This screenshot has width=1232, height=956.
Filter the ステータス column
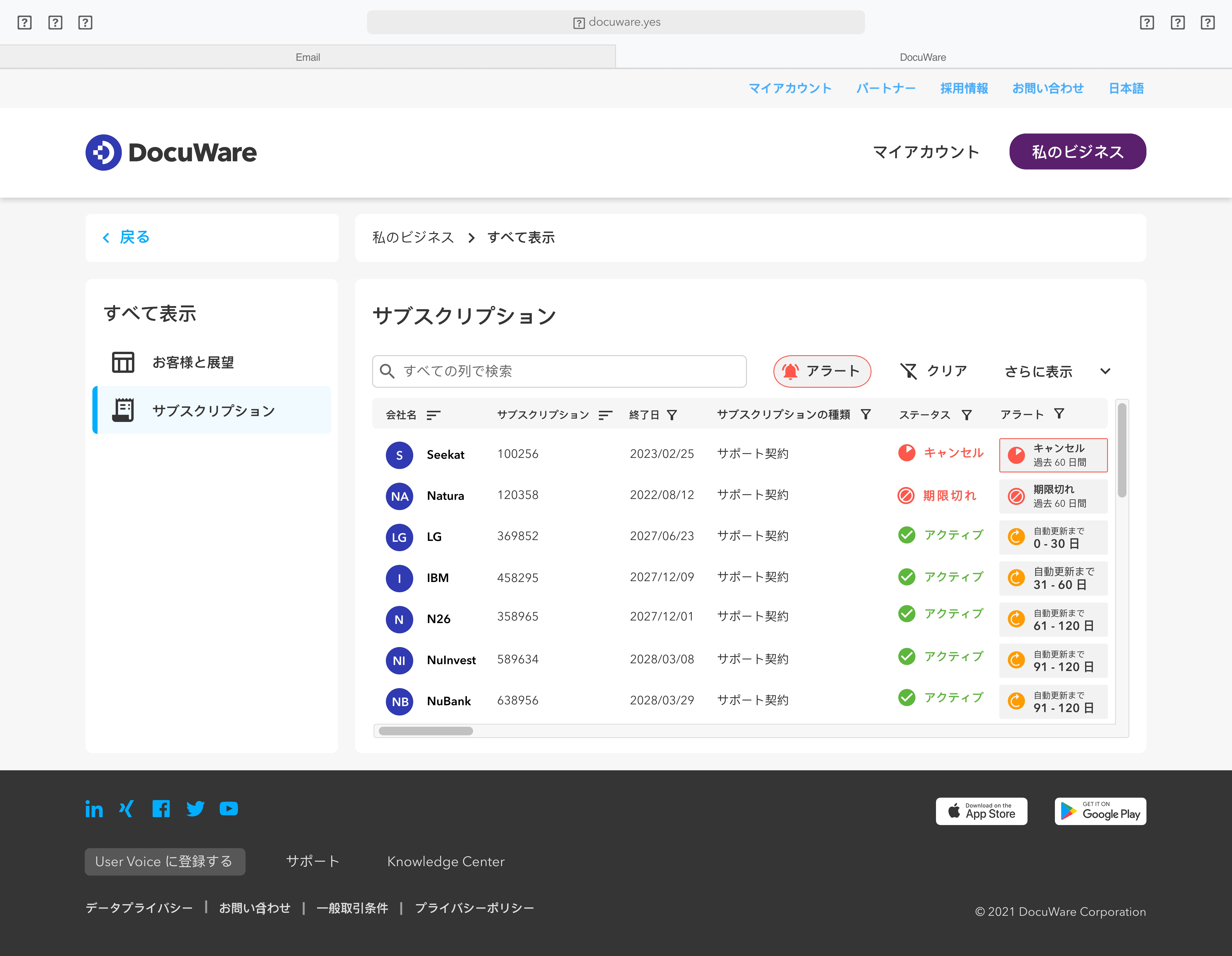[x=966, y=415]
